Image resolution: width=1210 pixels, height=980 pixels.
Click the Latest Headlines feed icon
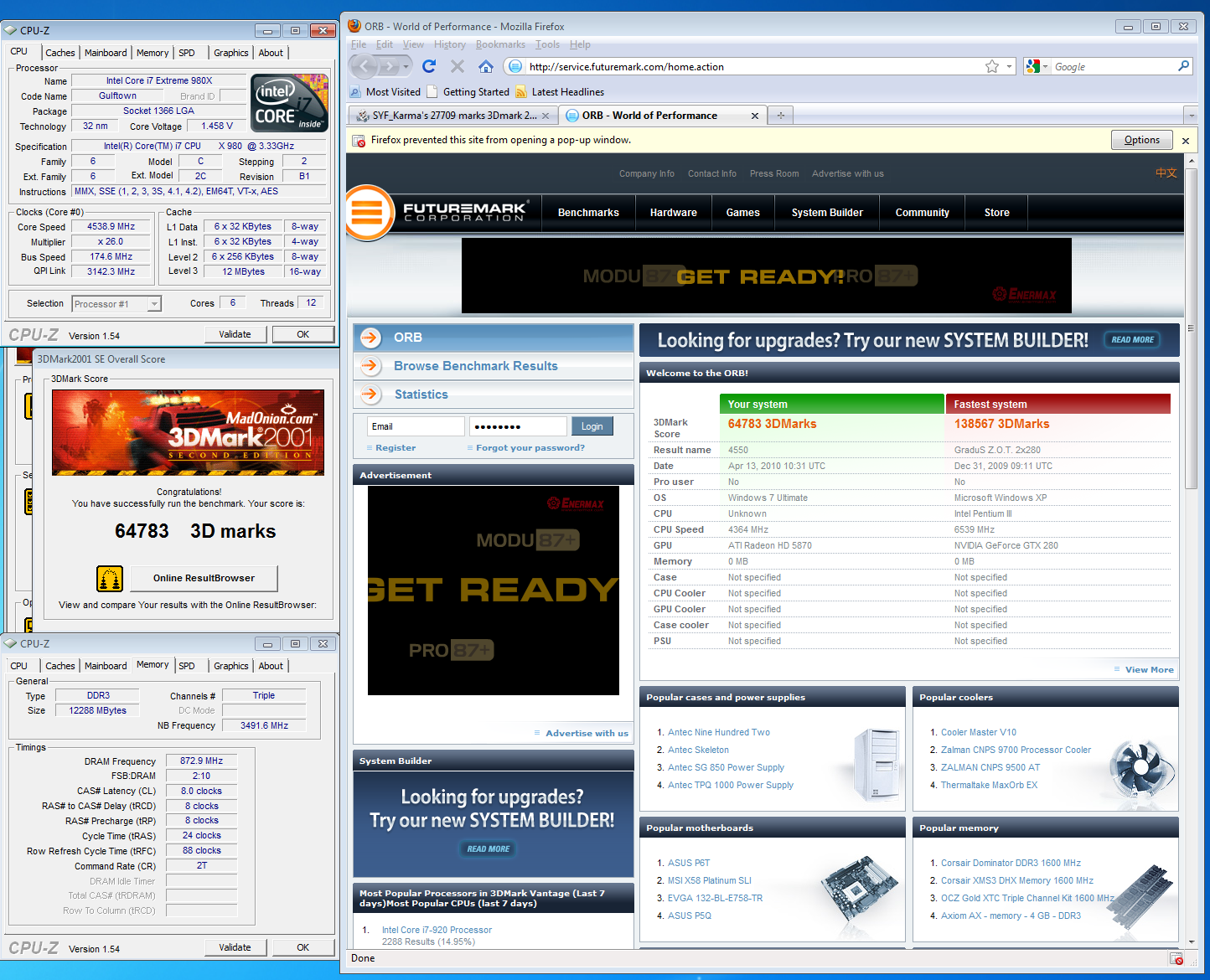coord(521,92)
